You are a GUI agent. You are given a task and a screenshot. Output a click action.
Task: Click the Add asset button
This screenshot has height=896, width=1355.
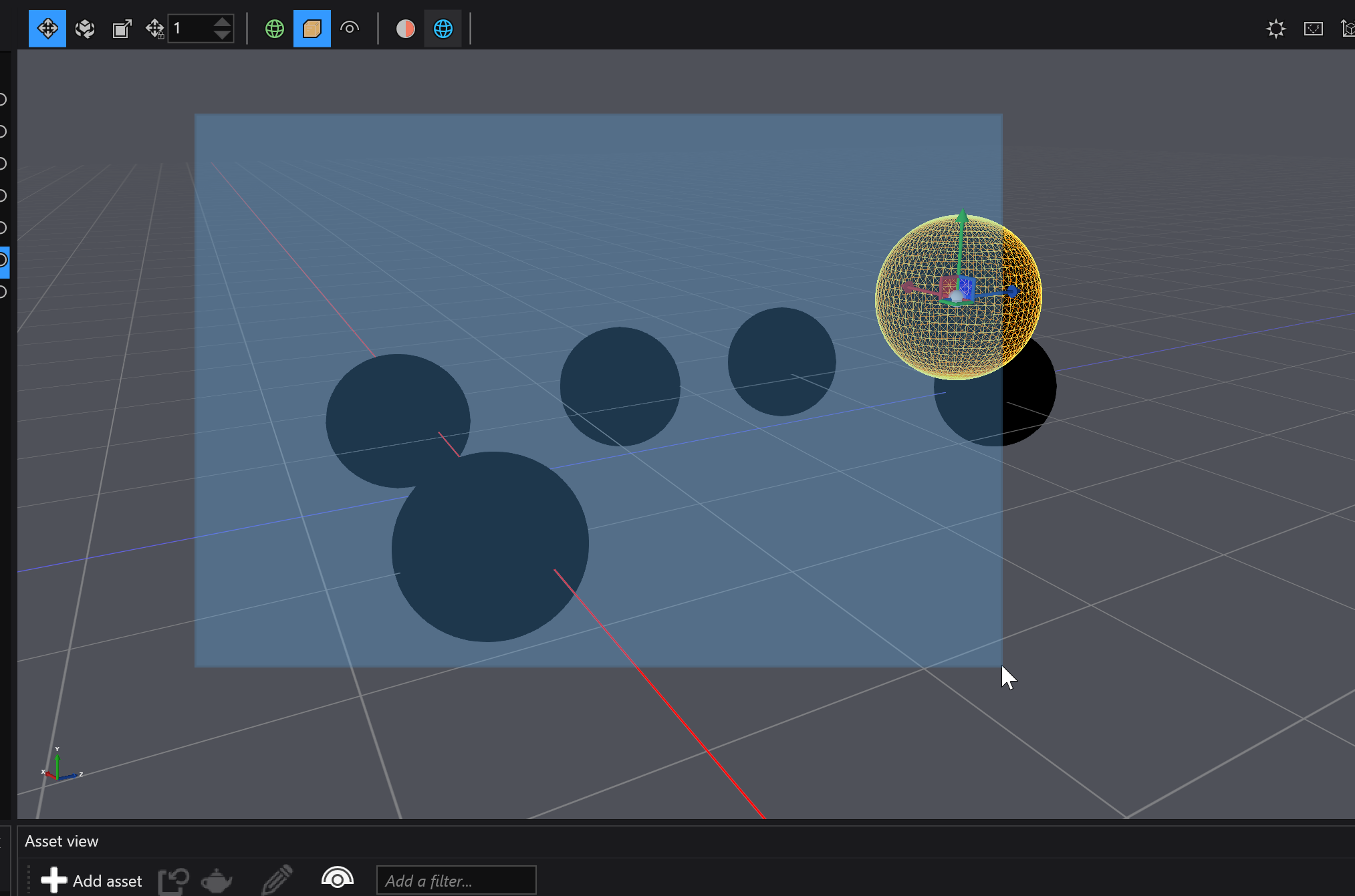click(x=92, y=881)
